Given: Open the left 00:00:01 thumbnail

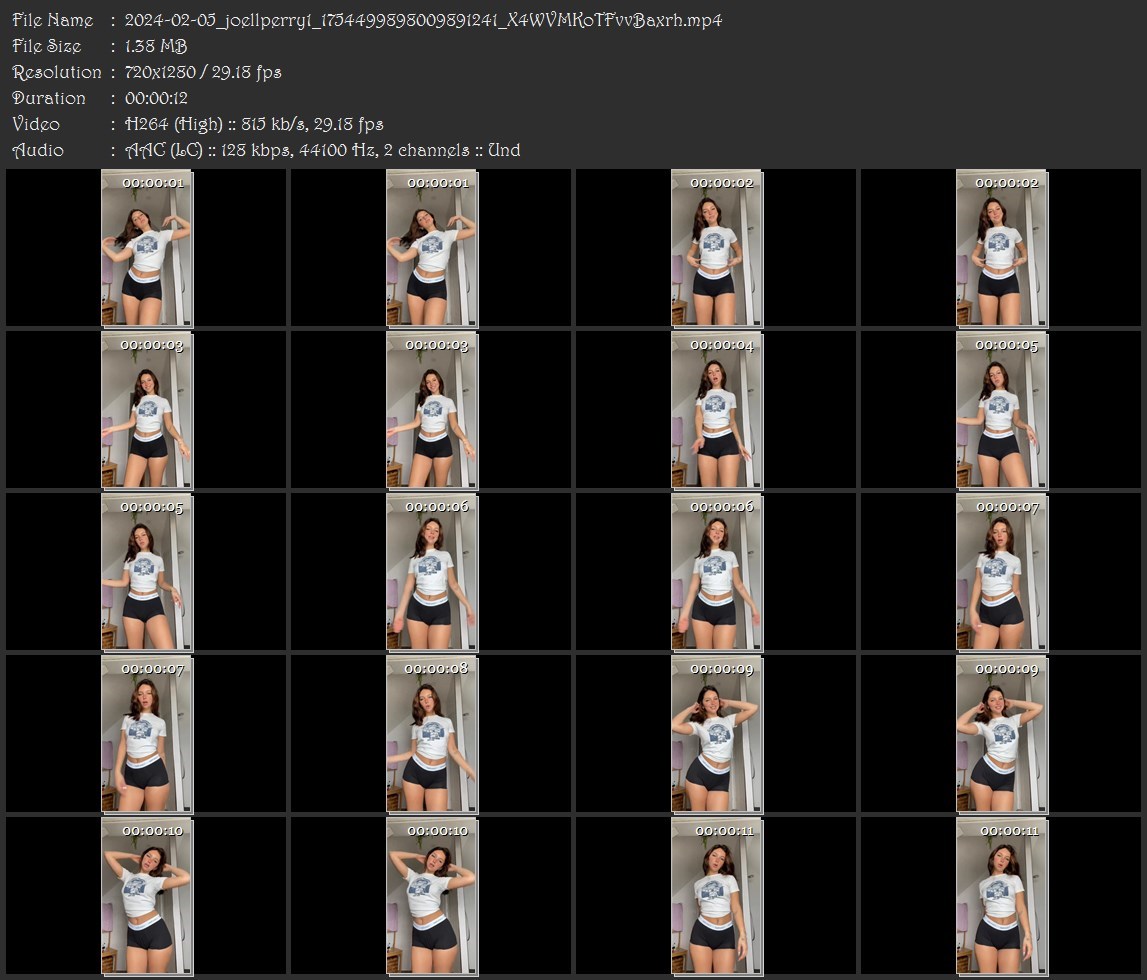Looking at the screenshot, I should tap(147, 248).
